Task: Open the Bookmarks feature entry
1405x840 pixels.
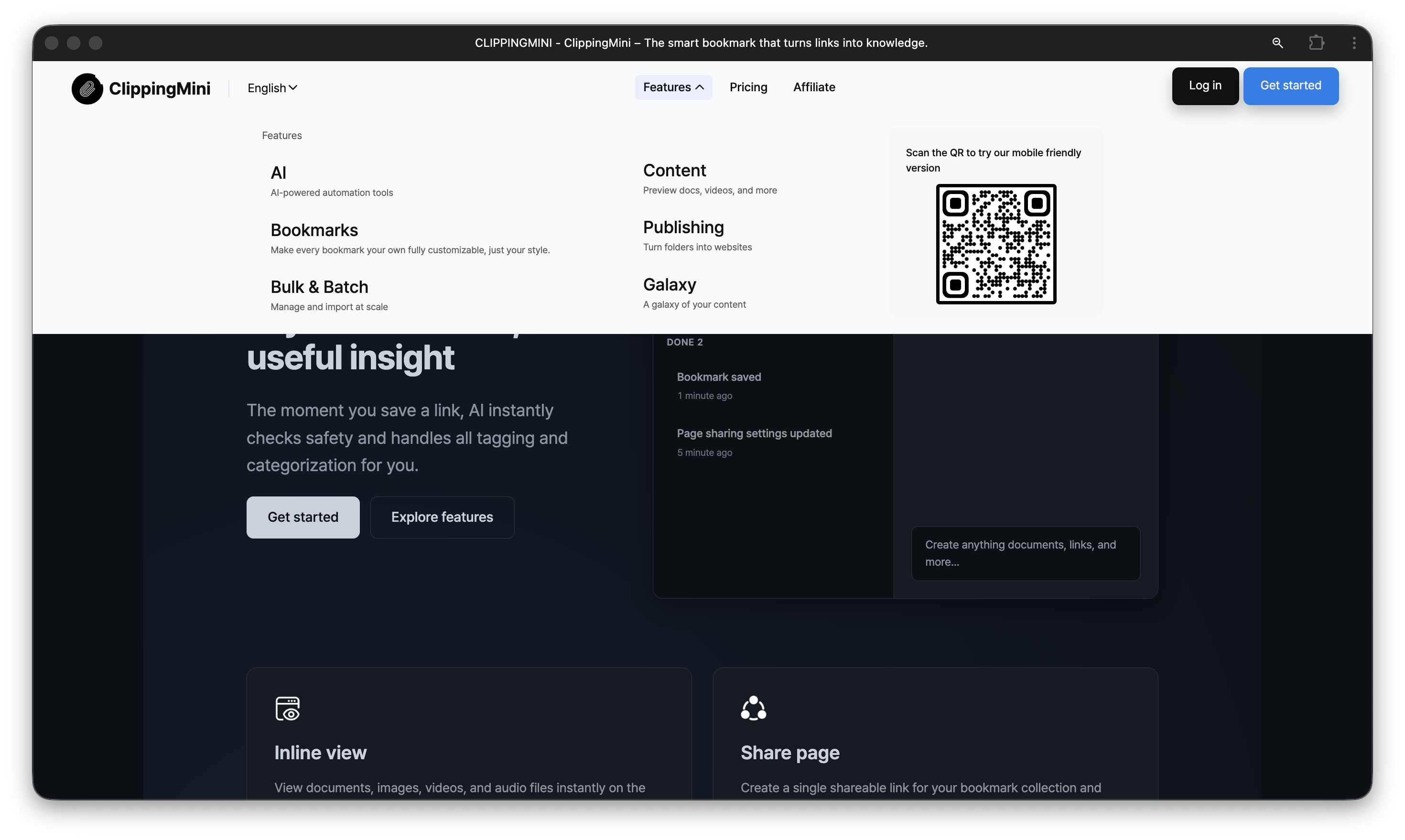Action: tap(314, 230)
